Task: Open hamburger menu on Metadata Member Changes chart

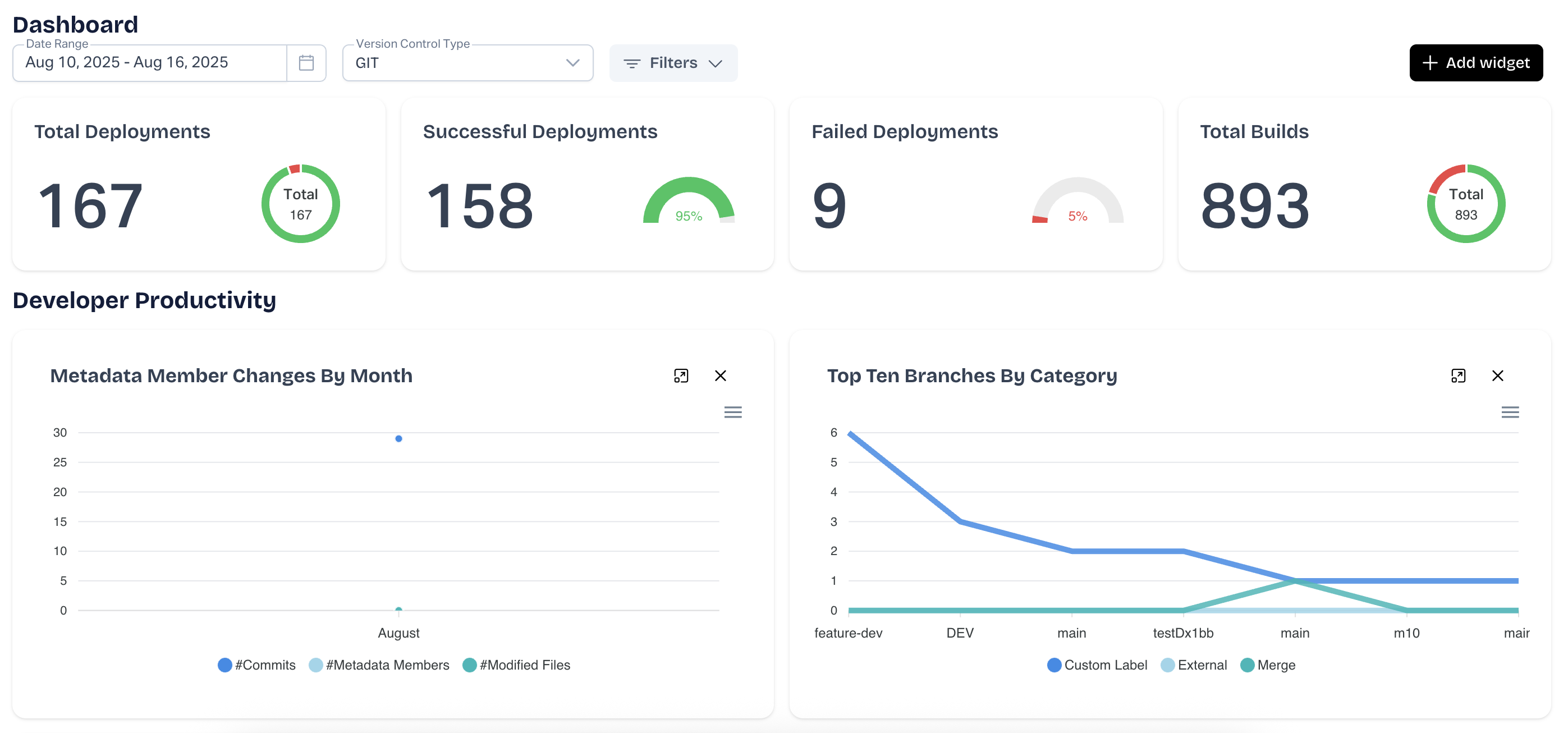Action: (732, 412)
